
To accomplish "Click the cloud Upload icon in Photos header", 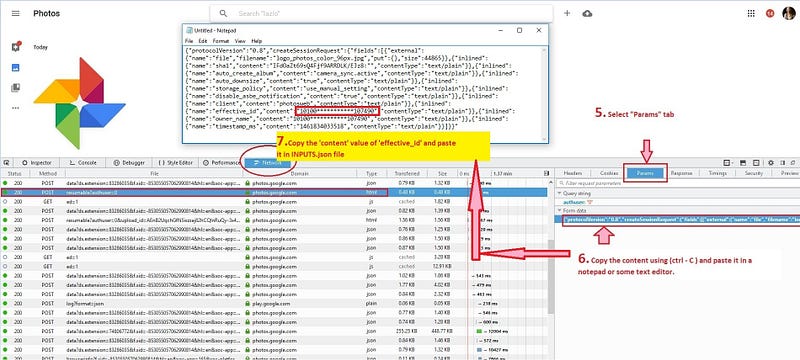I will [x=587, y=13].
